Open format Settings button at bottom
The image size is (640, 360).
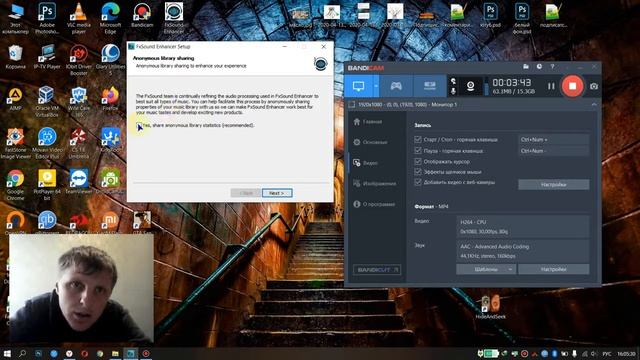click(x=553, y=269)
